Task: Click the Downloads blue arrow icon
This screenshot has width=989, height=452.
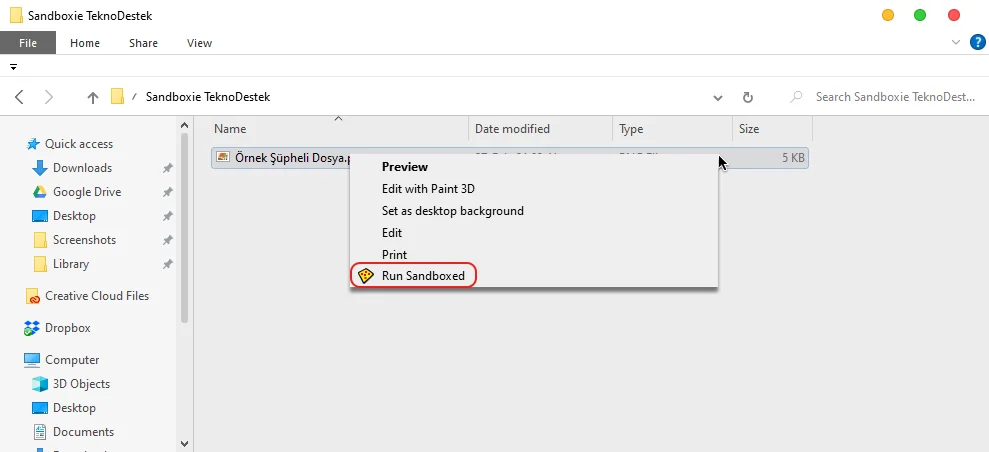Action: 40,168
